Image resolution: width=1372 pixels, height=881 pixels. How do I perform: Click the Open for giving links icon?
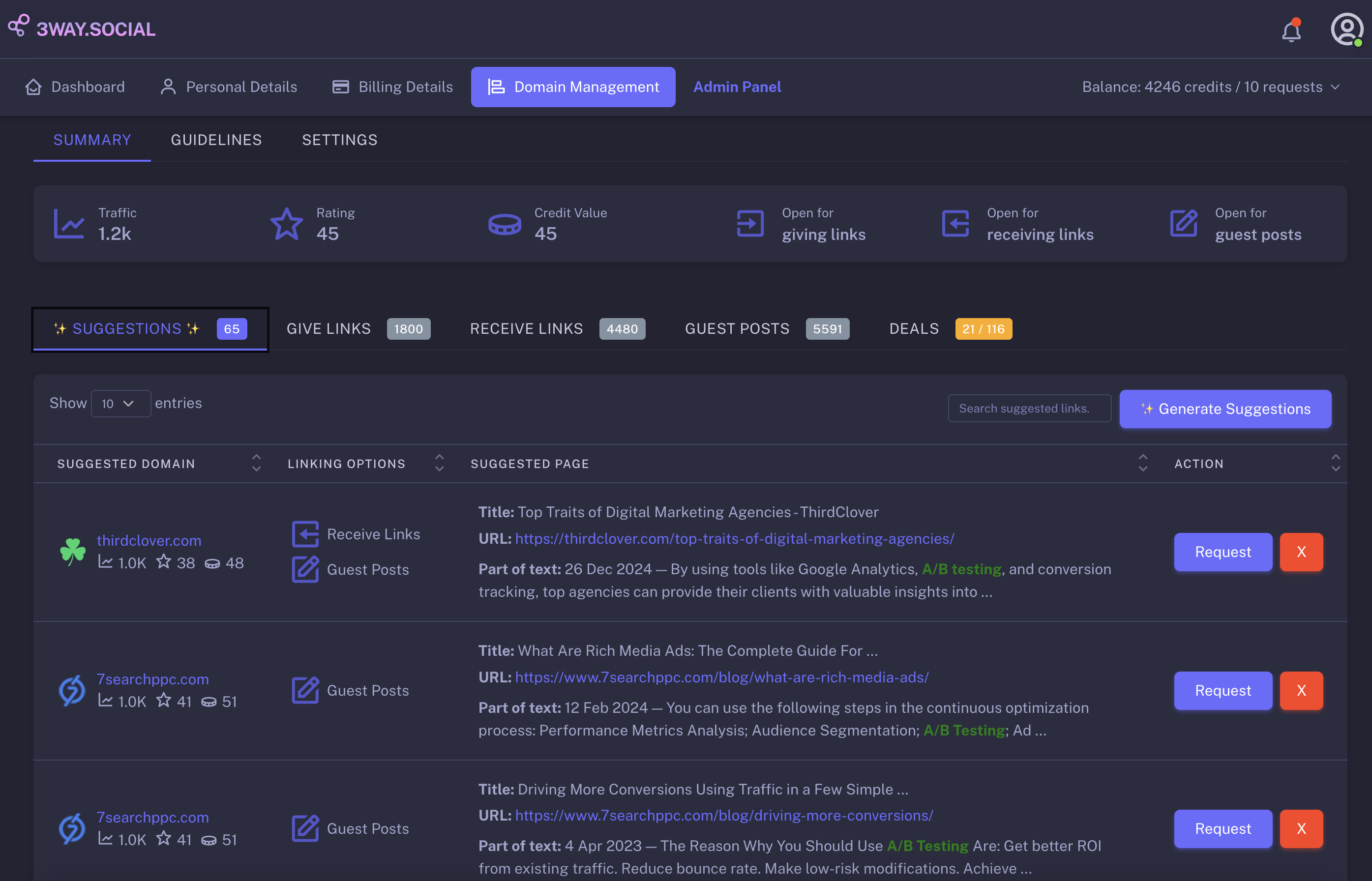(749, 224)
